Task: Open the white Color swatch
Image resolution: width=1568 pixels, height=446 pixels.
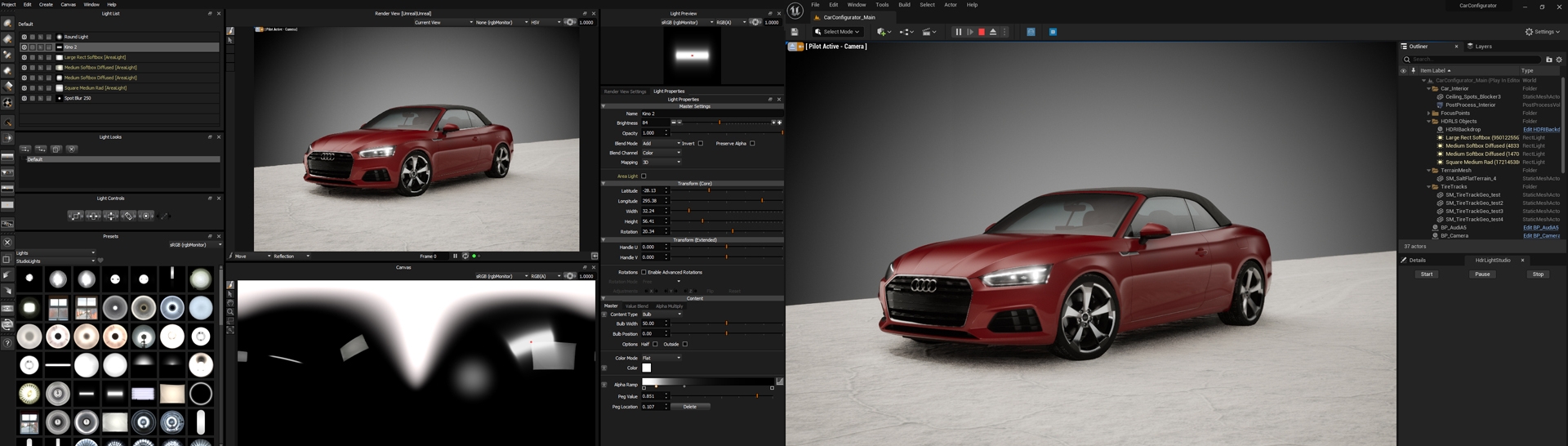Action: 647,368
